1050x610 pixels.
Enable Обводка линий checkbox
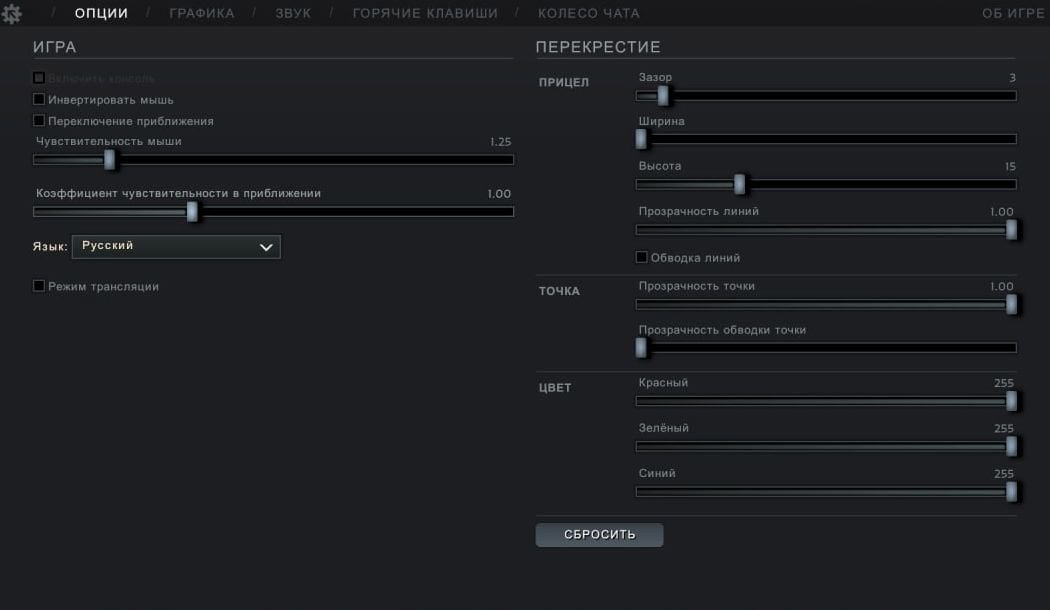[x=642, y=257]
